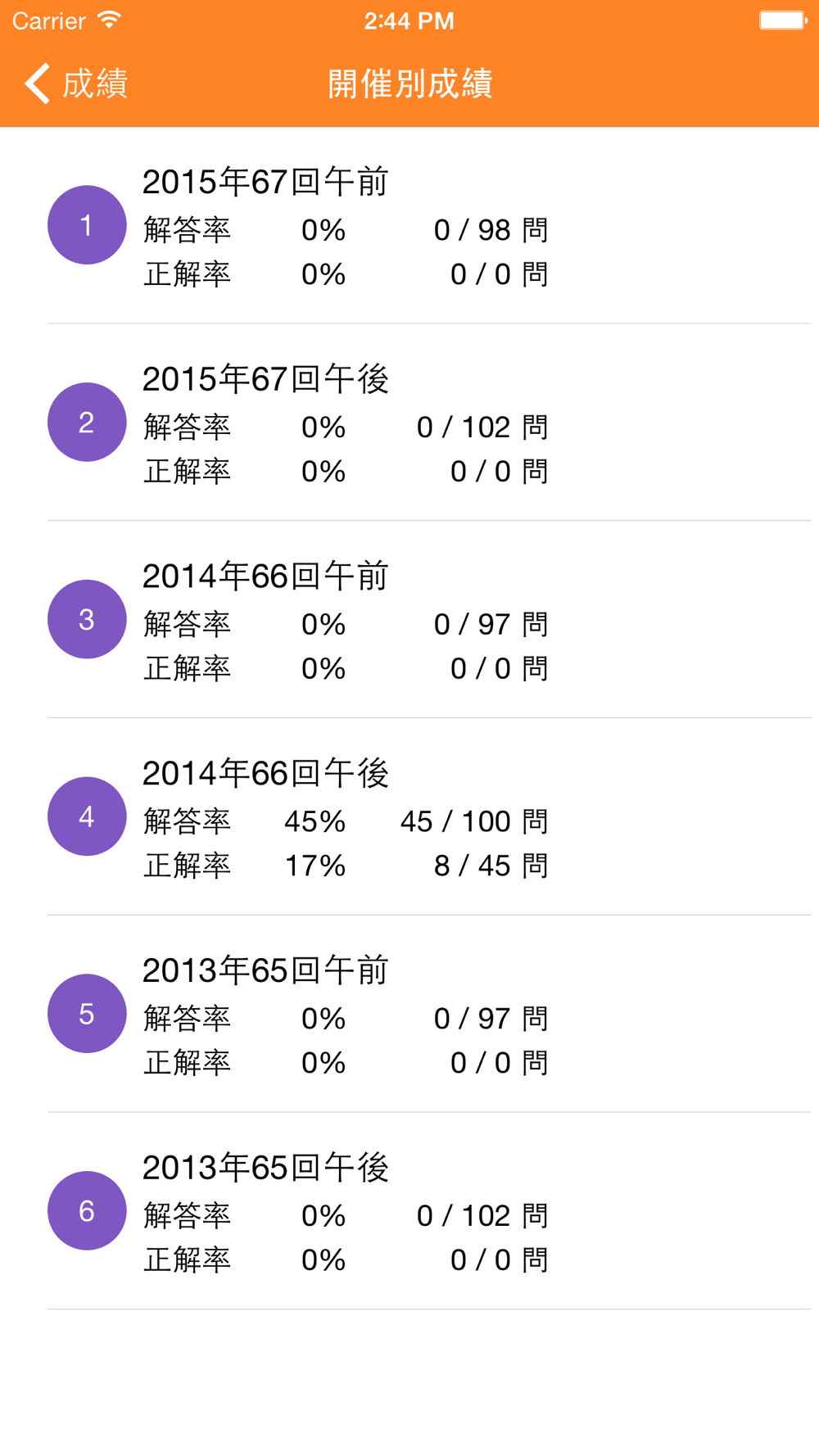Tap purple circle number 4
Viewport: 819px width, 1456px height.
click(87, 816)
